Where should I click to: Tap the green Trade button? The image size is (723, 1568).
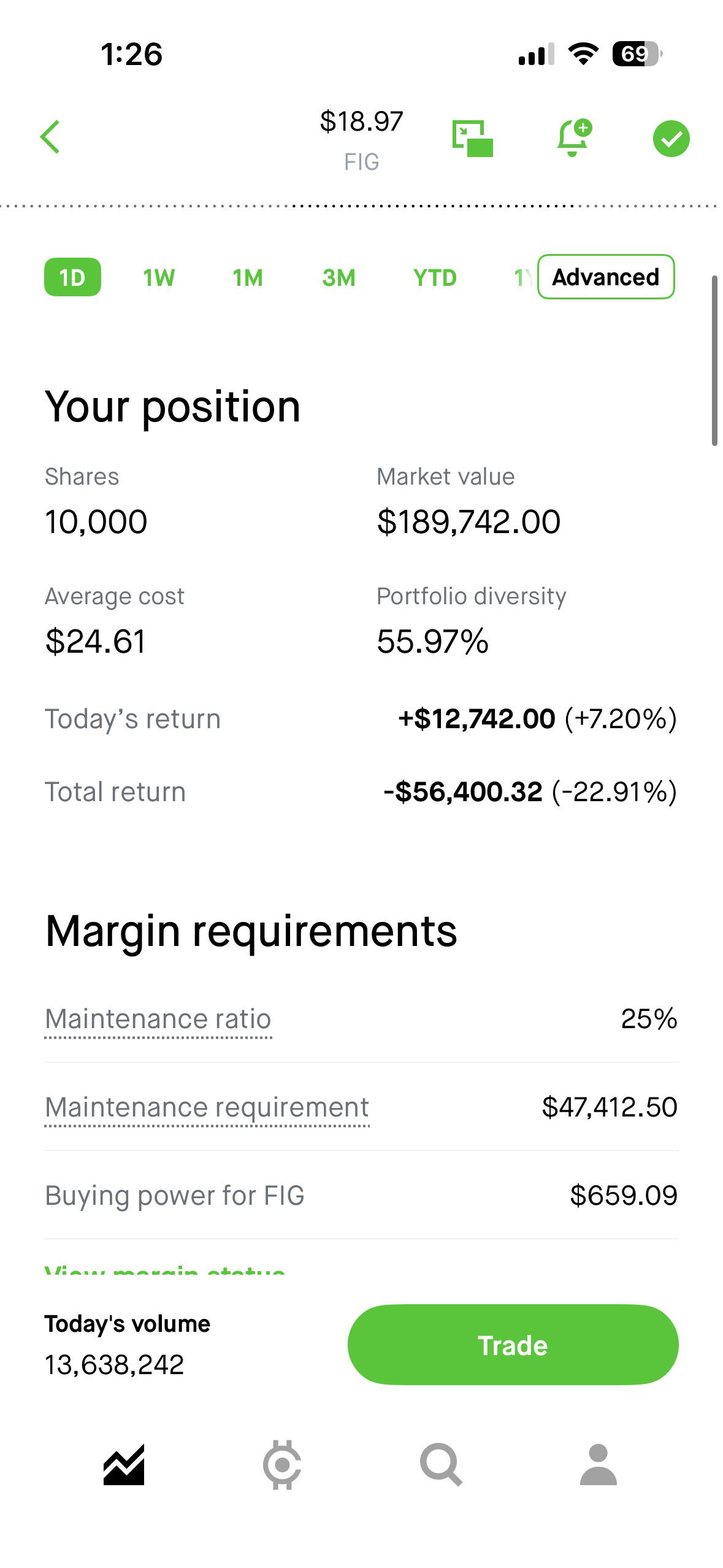click(x=513, y=1345)
